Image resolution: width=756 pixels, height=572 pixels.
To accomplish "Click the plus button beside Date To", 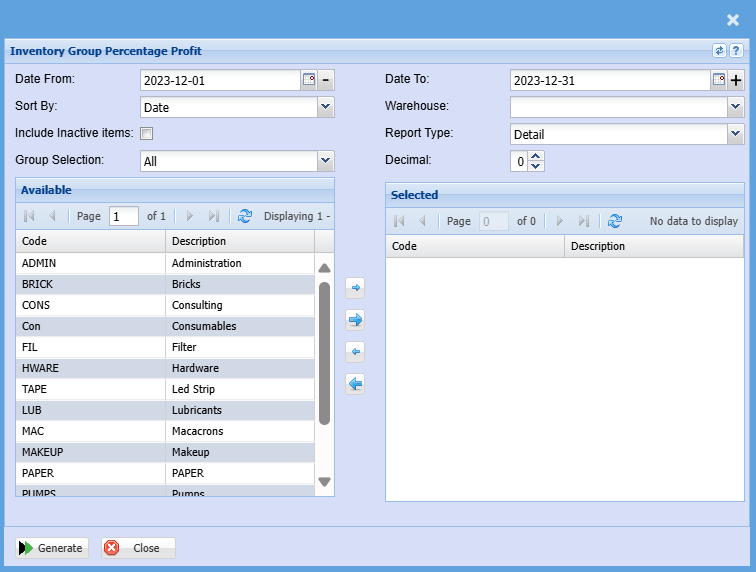I will coord(736,81).
